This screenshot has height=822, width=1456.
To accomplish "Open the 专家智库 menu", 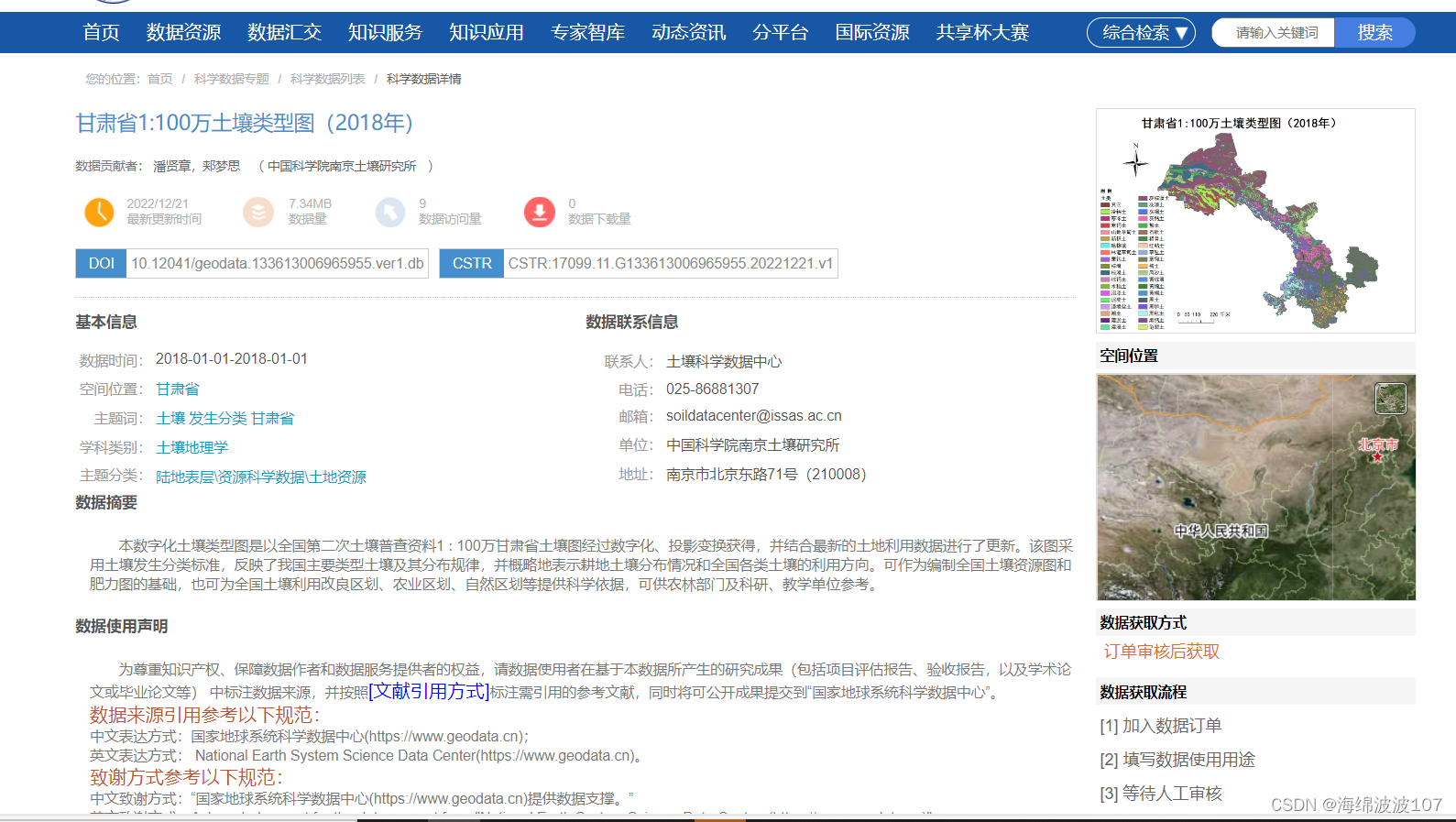I will pyautogui.click(x=587, y=33).
